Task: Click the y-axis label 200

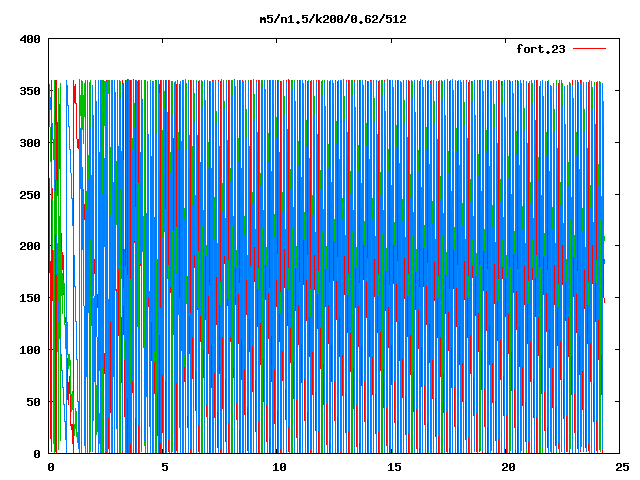Action: (x=30, y=246)
